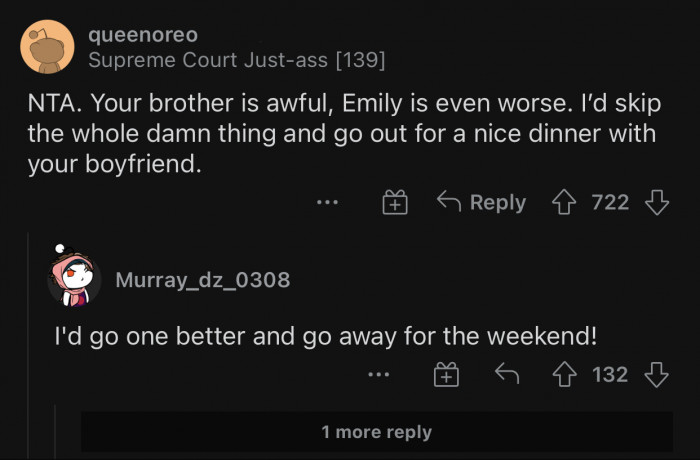Viewport: 700px width, 460px height.
Task: Open more options for queenoreo's comment
Action: [327, 203]
